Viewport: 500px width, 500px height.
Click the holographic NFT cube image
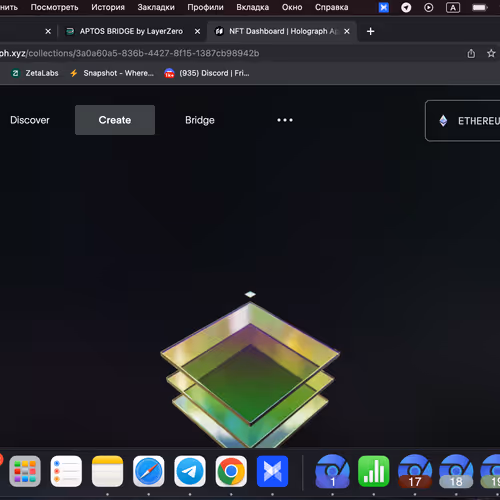pyautogui.click(x=250, y=370)
